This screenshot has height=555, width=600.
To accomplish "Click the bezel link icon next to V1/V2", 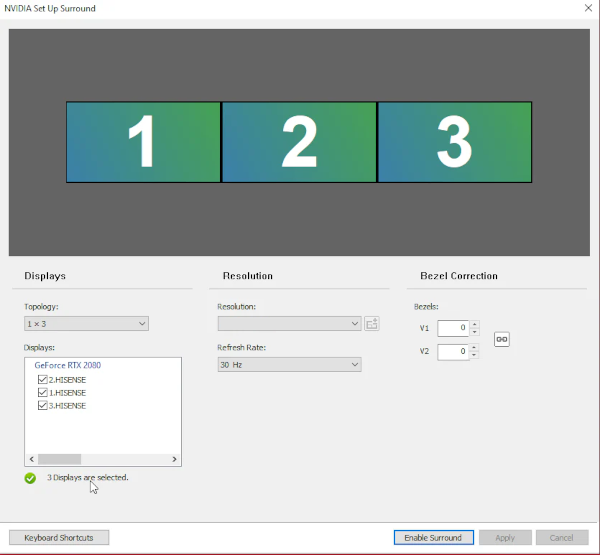I will click(x=502, y=339).
